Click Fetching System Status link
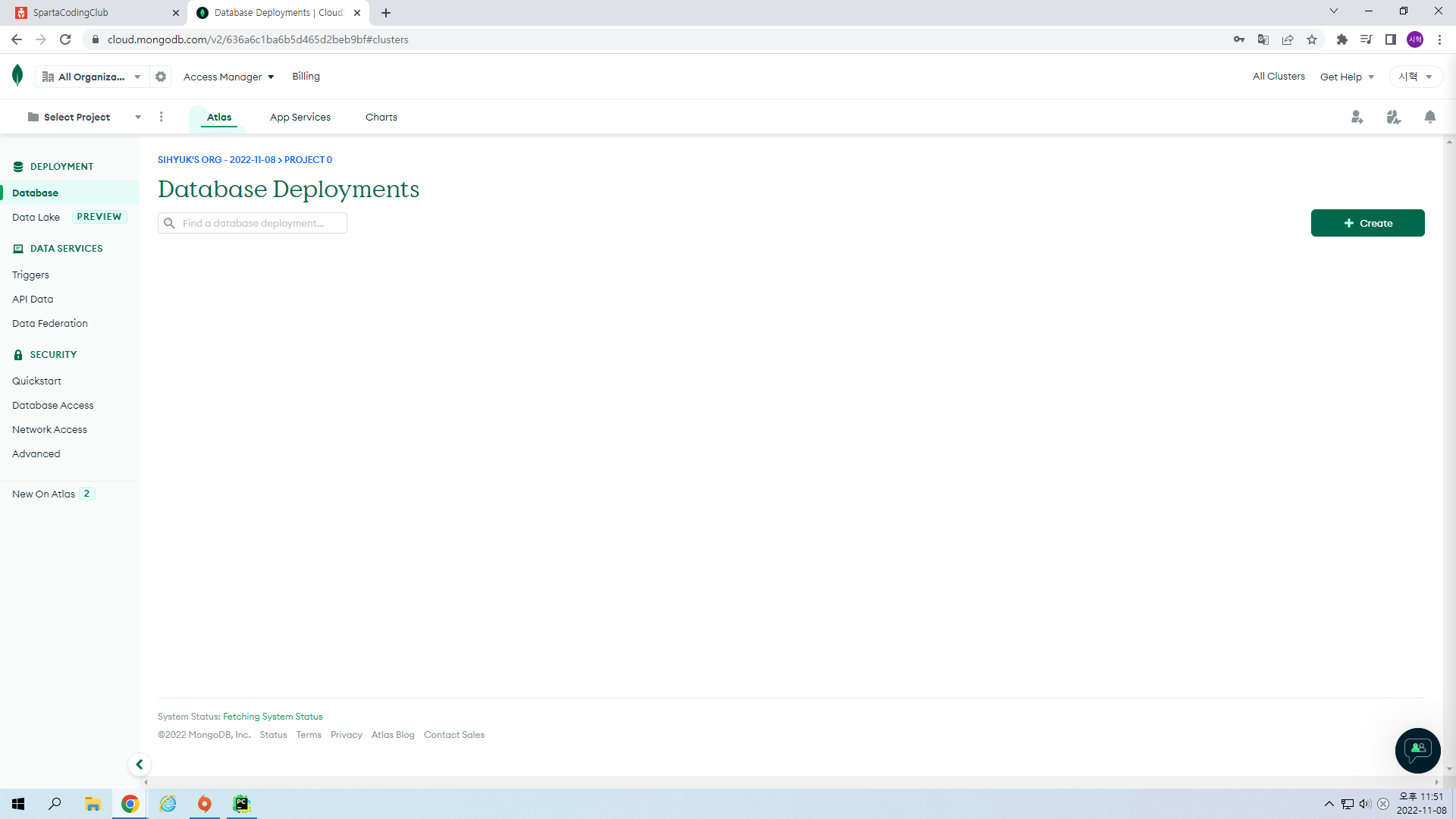The image size is (1456, 819). [x=273, y=717]
